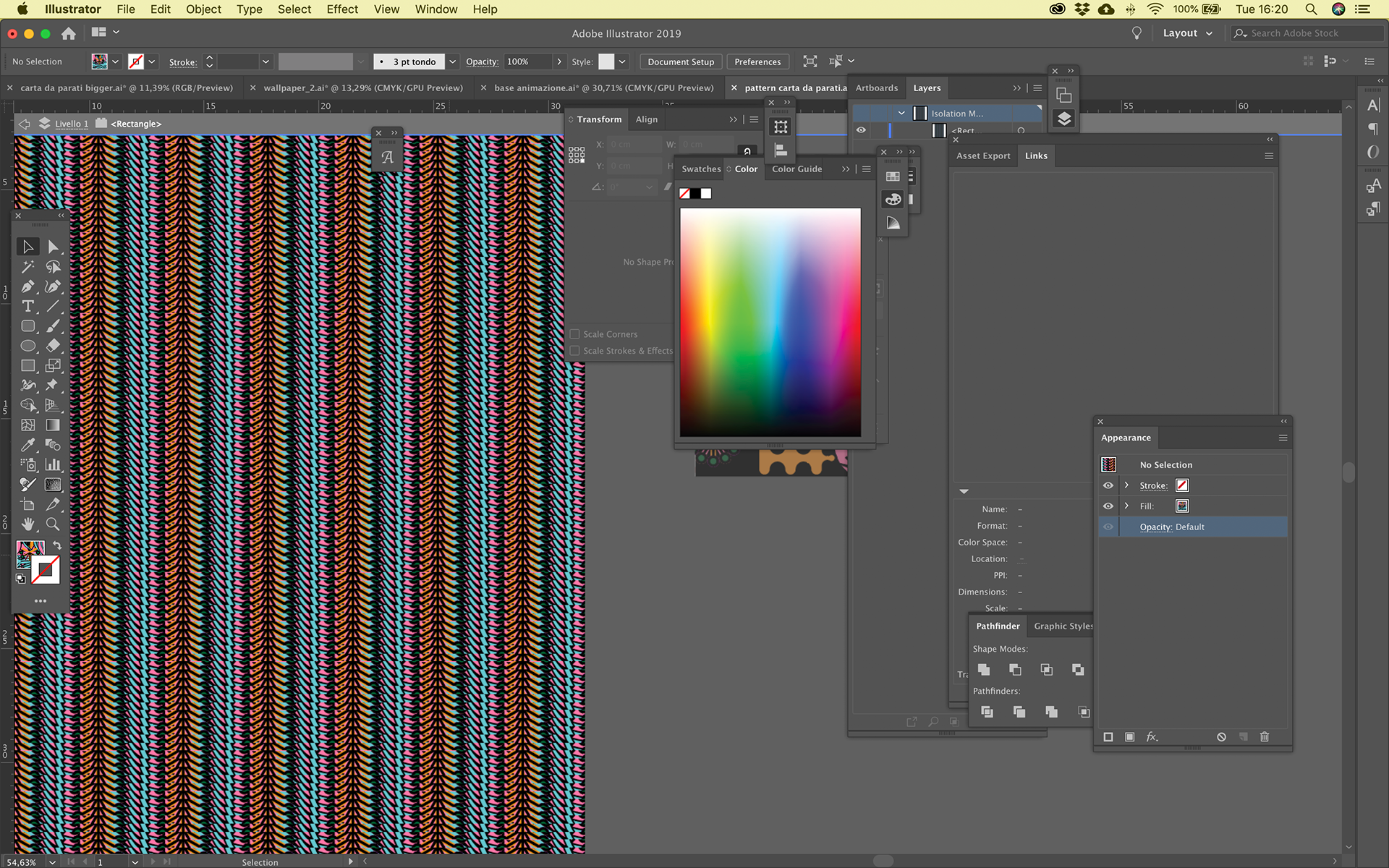Click the Unite shape mode icon

tap(984, 670)
